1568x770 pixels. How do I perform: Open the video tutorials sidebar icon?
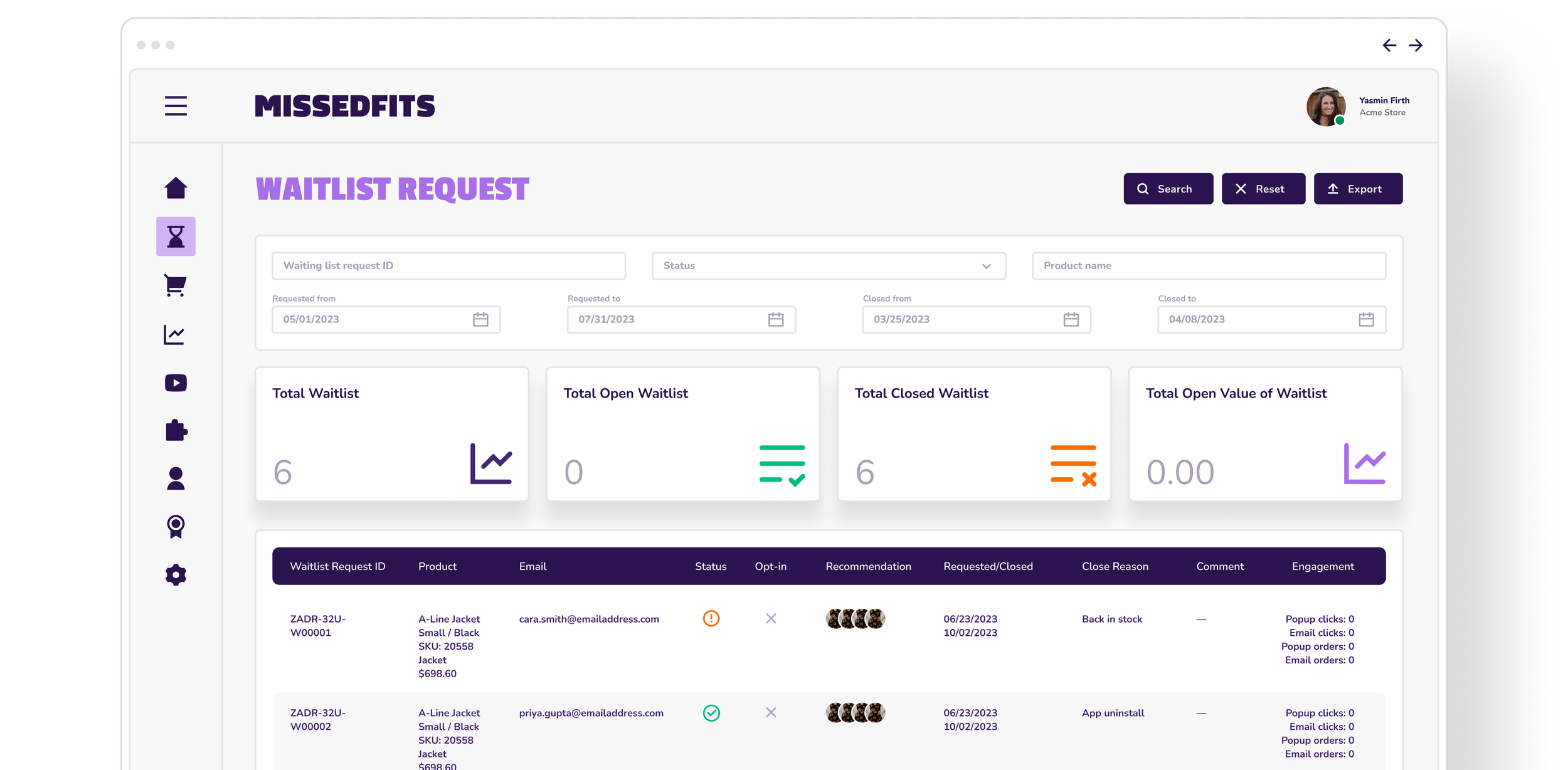point(176,382)
